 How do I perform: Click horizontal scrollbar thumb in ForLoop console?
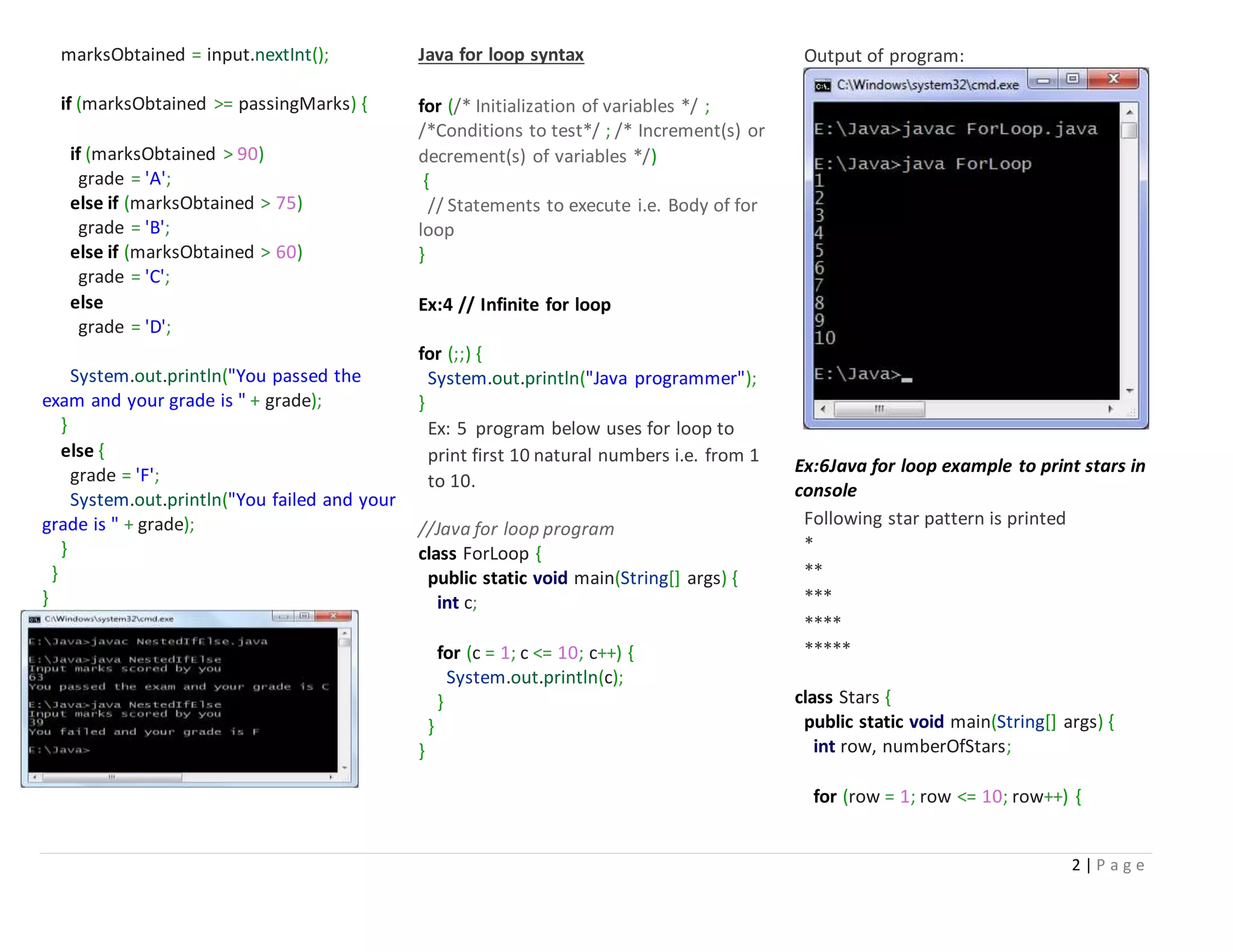(x=880, y=410)
